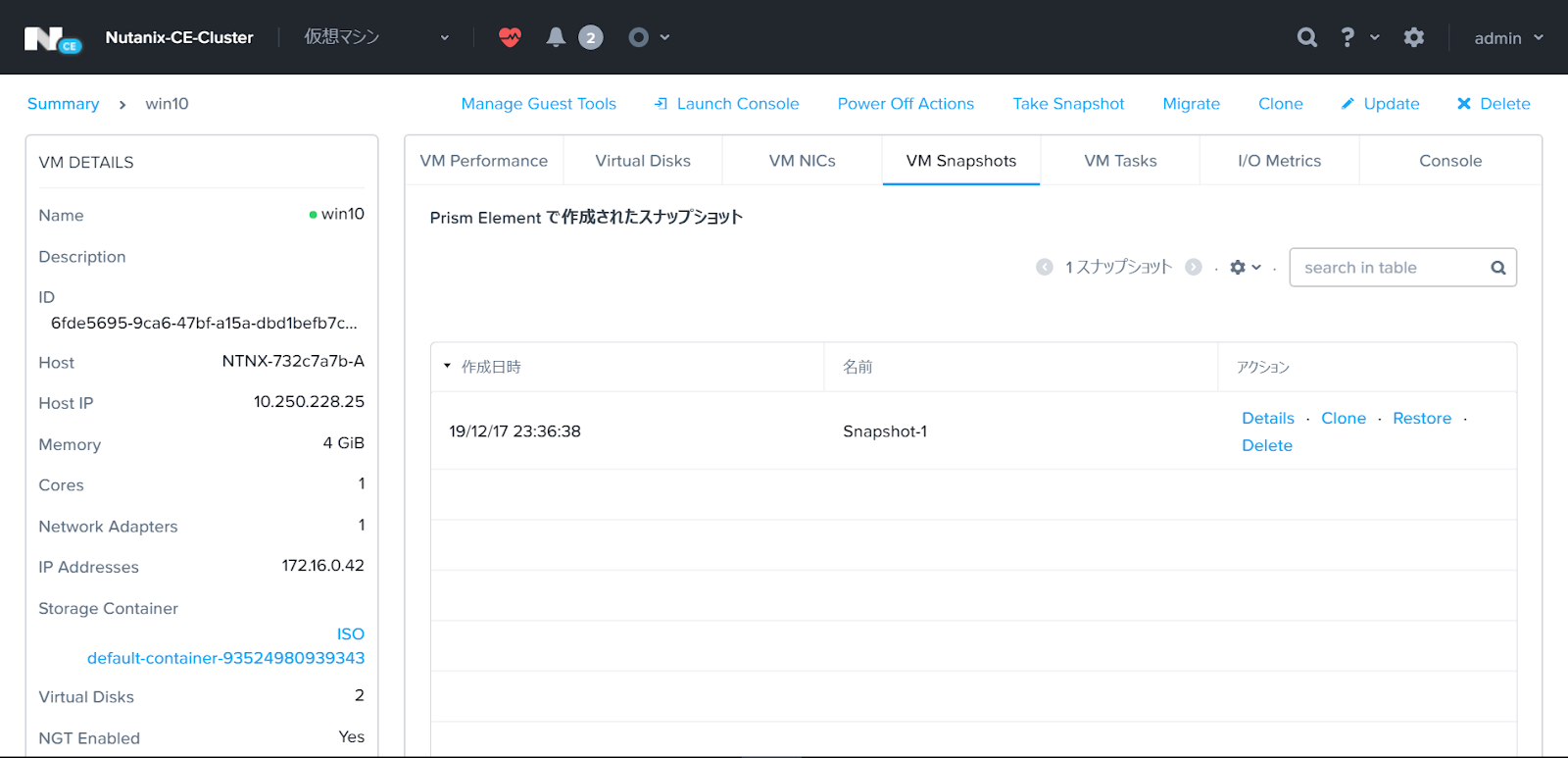This screenshot has height=758, width=1568.
Task: Click previous page arrow of snapshots
Action: (1045, 267)
